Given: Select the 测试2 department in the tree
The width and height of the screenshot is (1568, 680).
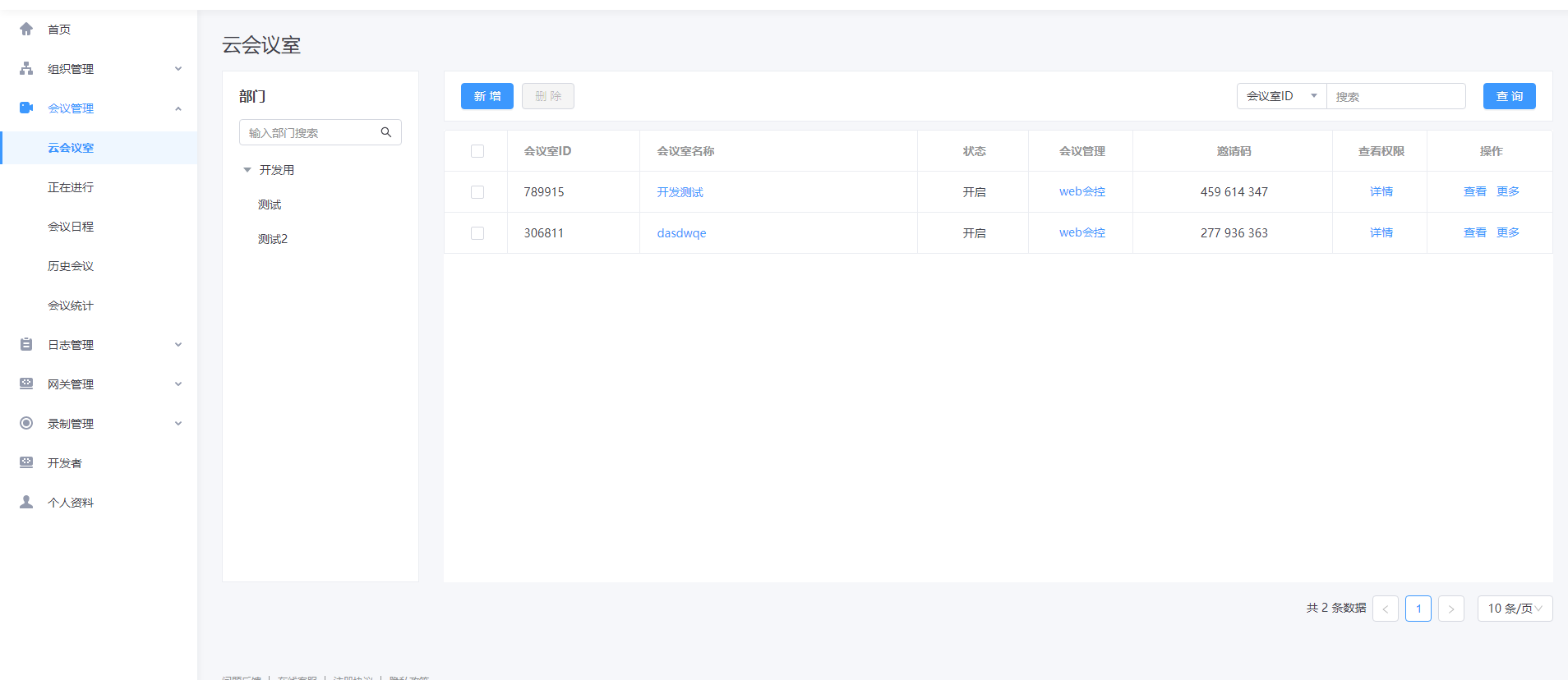Looking at the screenshot, I should pos(273,239).
